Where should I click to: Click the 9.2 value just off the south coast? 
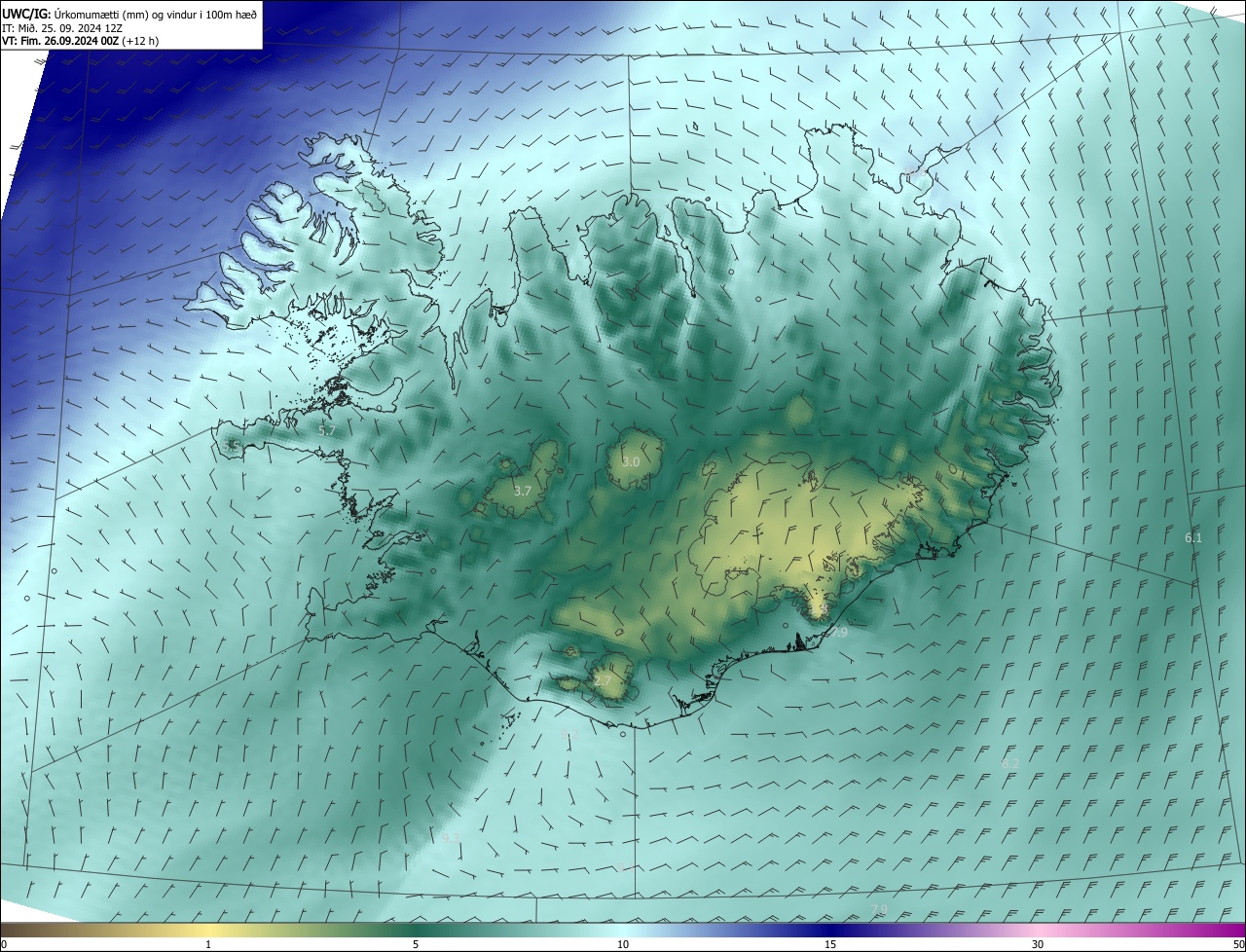570,734
